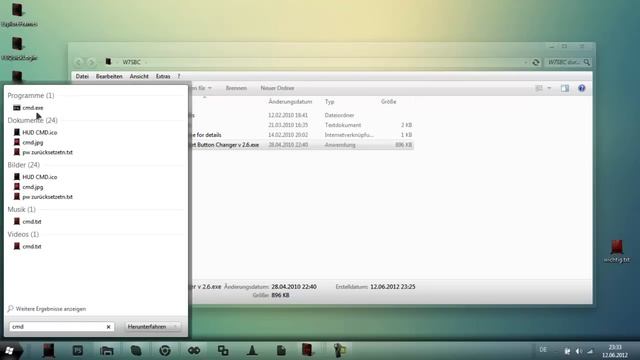640x360 pixels.
Task: Click the W7SBC breadcrumb in the address bar
Action: [131, 62]
